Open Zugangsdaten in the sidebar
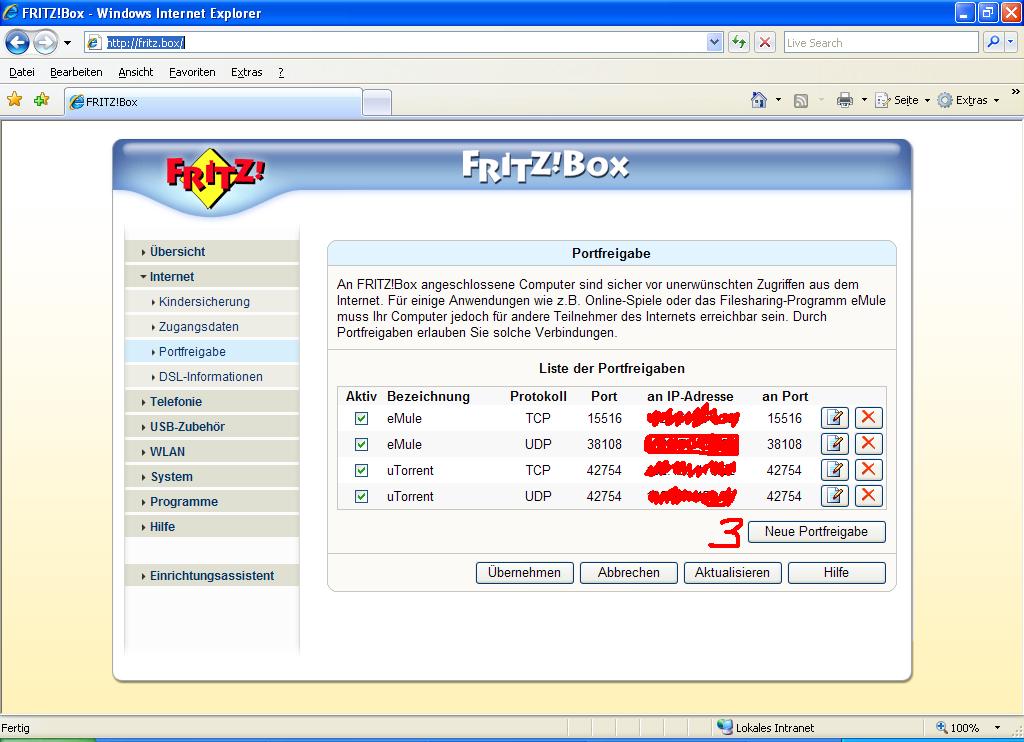The image size is (1024, 742). [x=212, y=327]
